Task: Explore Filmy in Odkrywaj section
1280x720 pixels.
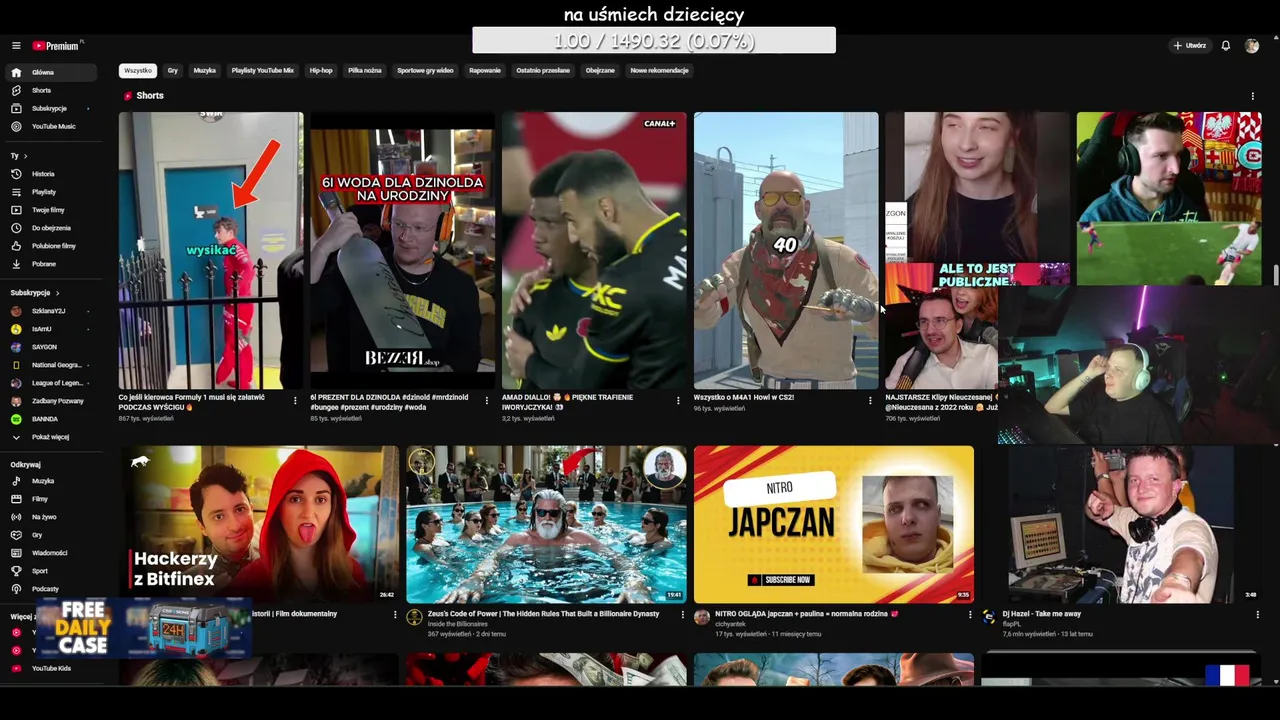Action: [x=49, y=499]
